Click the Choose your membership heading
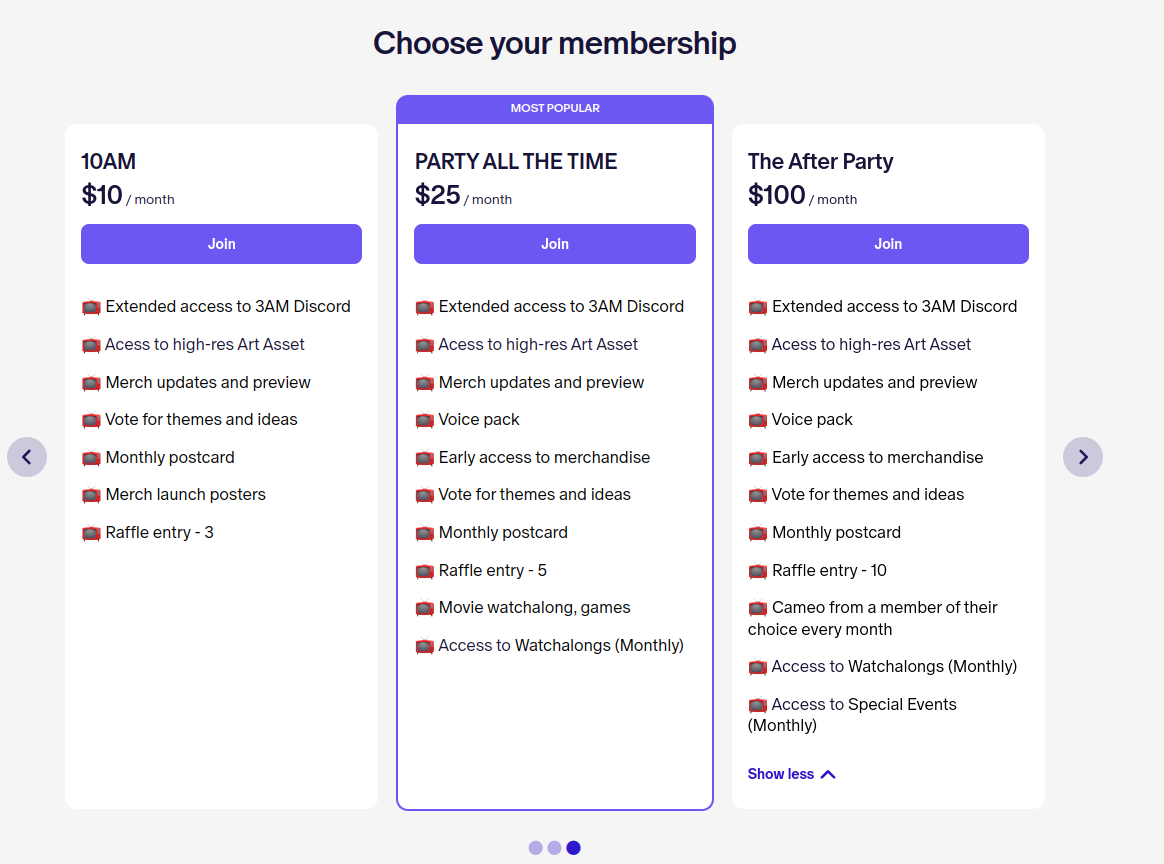Screen dimensions: 1164x864 pos(554,43)
